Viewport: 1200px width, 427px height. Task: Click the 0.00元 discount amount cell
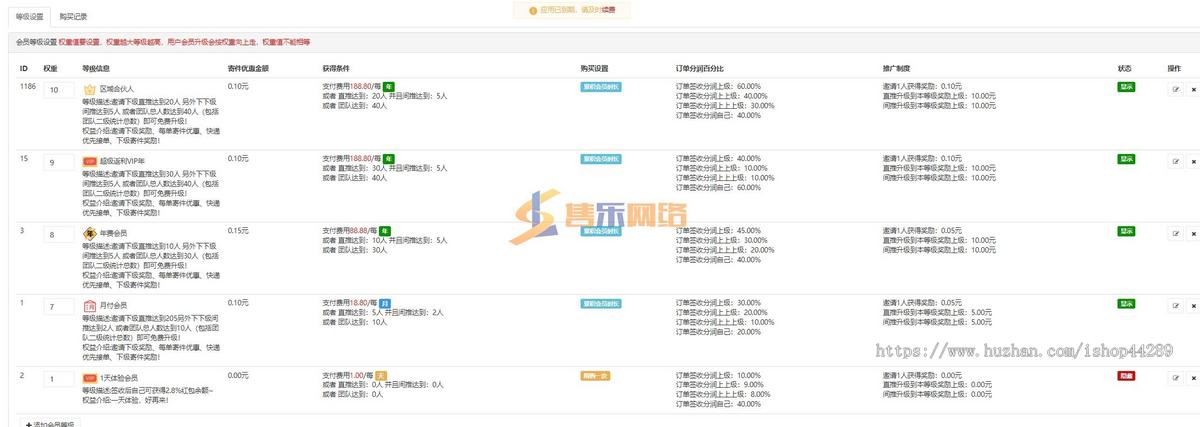(x=238, y=375)
